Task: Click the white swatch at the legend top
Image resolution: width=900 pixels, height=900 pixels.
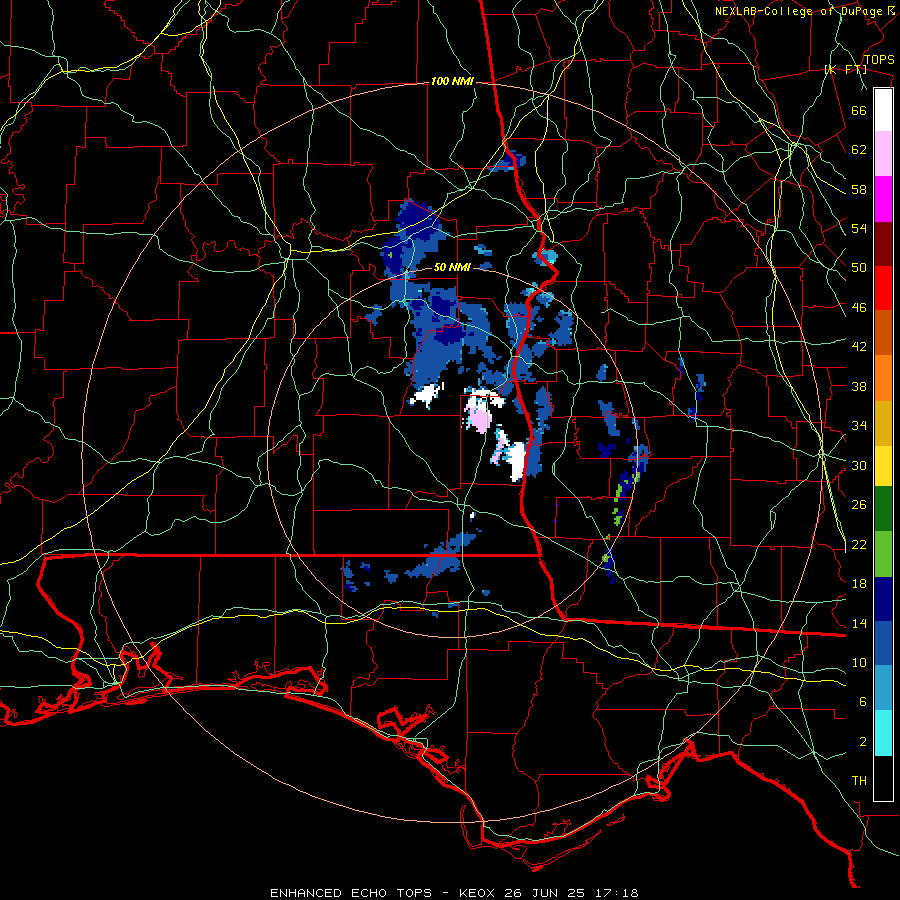Action: (x=883, y=110)
